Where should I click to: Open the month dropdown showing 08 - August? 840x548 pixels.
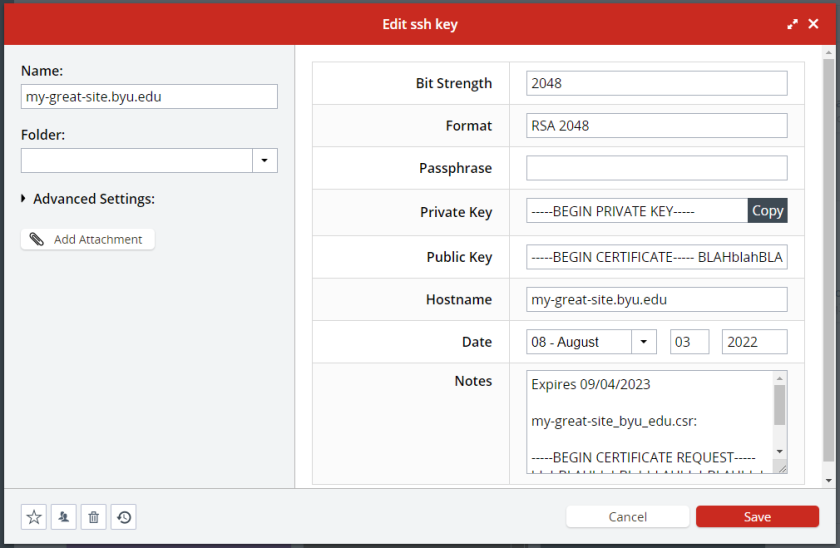644,342
